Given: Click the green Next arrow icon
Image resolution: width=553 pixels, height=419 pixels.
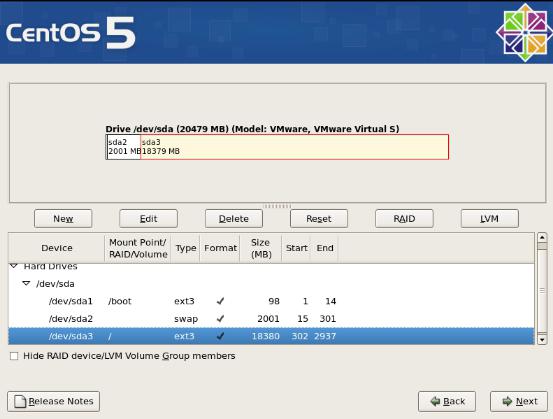Looking at the screenshot, I should point(507,401).
